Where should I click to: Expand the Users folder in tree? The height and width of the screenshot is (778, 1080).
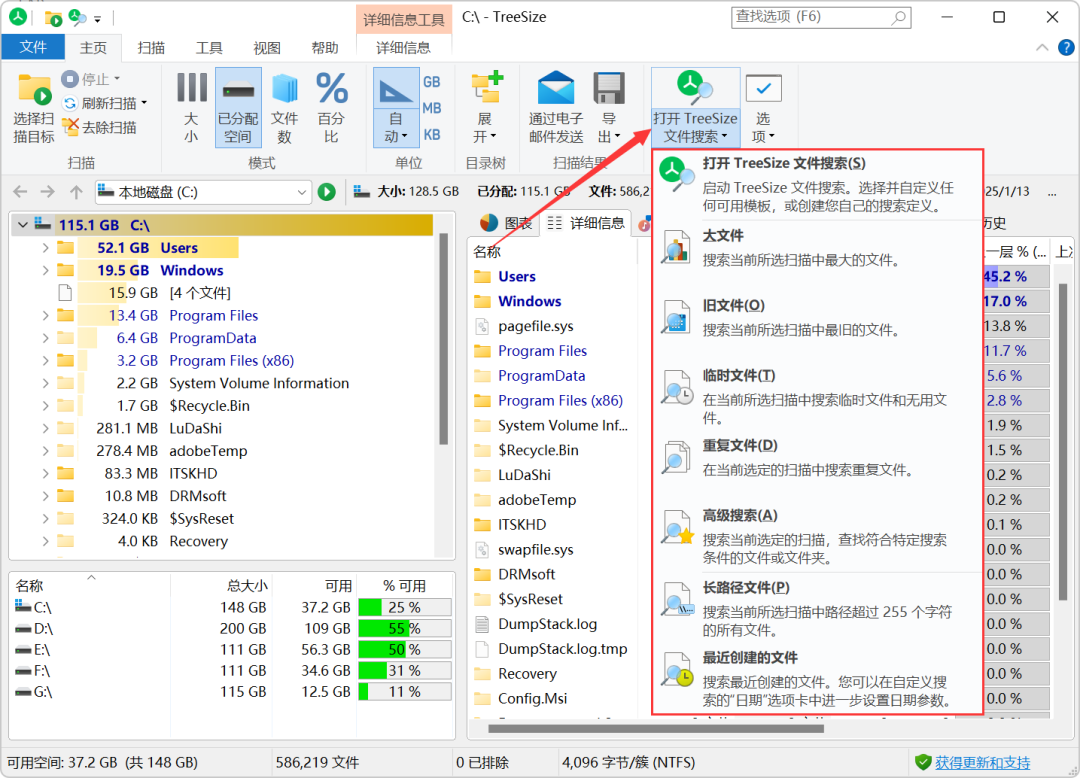click(x=45, y=248)
